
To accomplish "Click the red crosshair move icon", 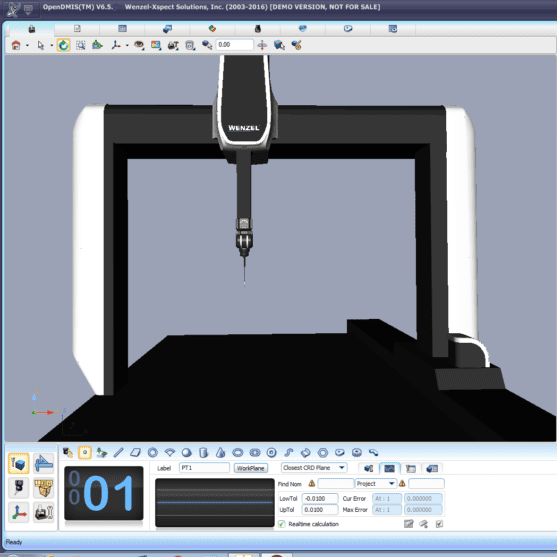I will pyautogui.click(x=262, y=45).
